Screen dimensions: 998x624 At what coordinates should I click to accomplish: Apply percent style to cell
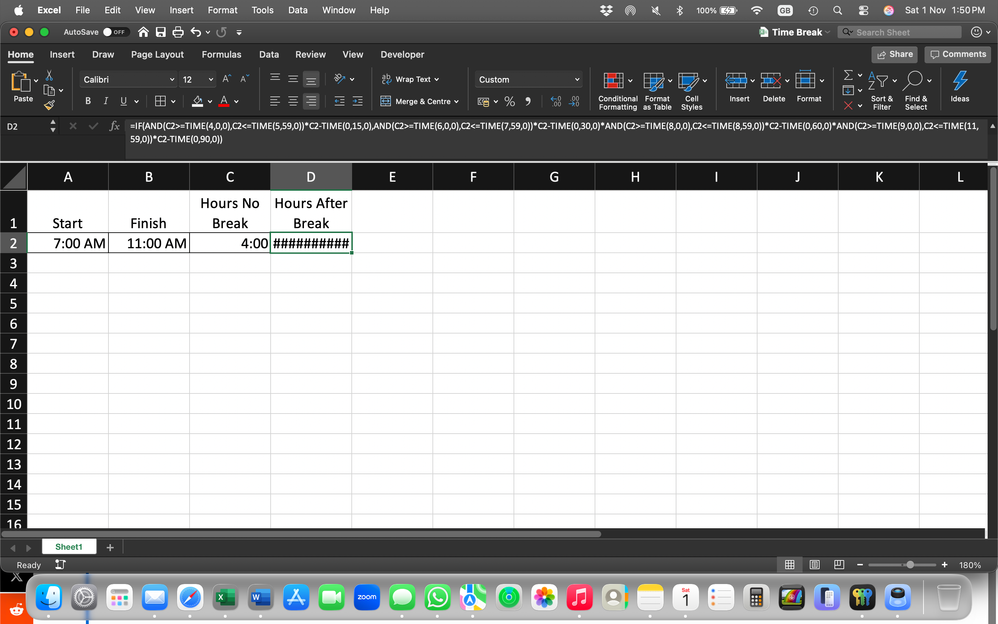point(509,101)
